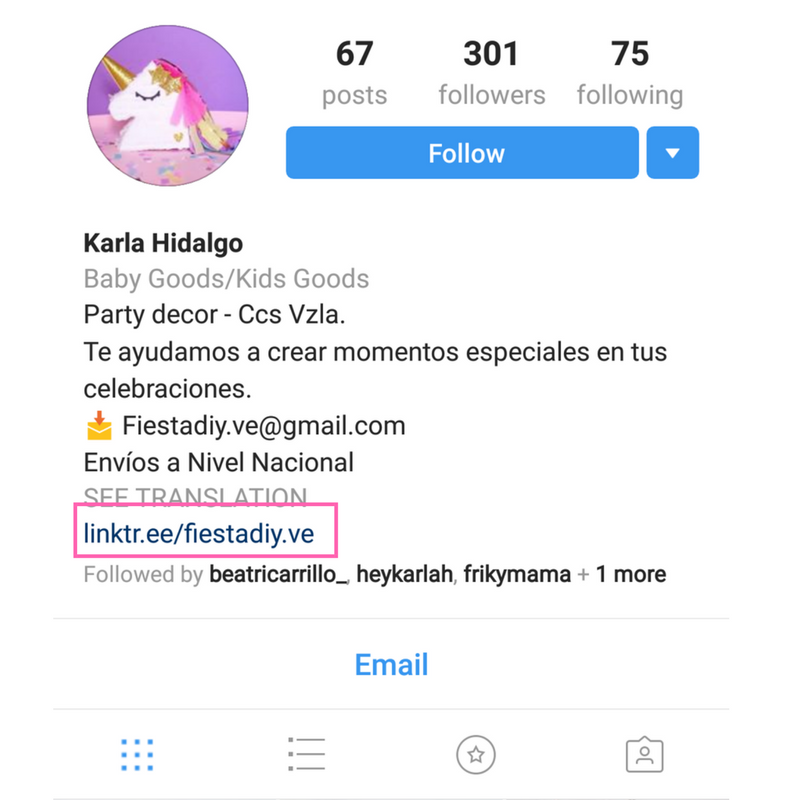The image size is (800, 800).
Task: Click the Fiestadiy.ve@gmail.com email text
Action: [264, 426]
